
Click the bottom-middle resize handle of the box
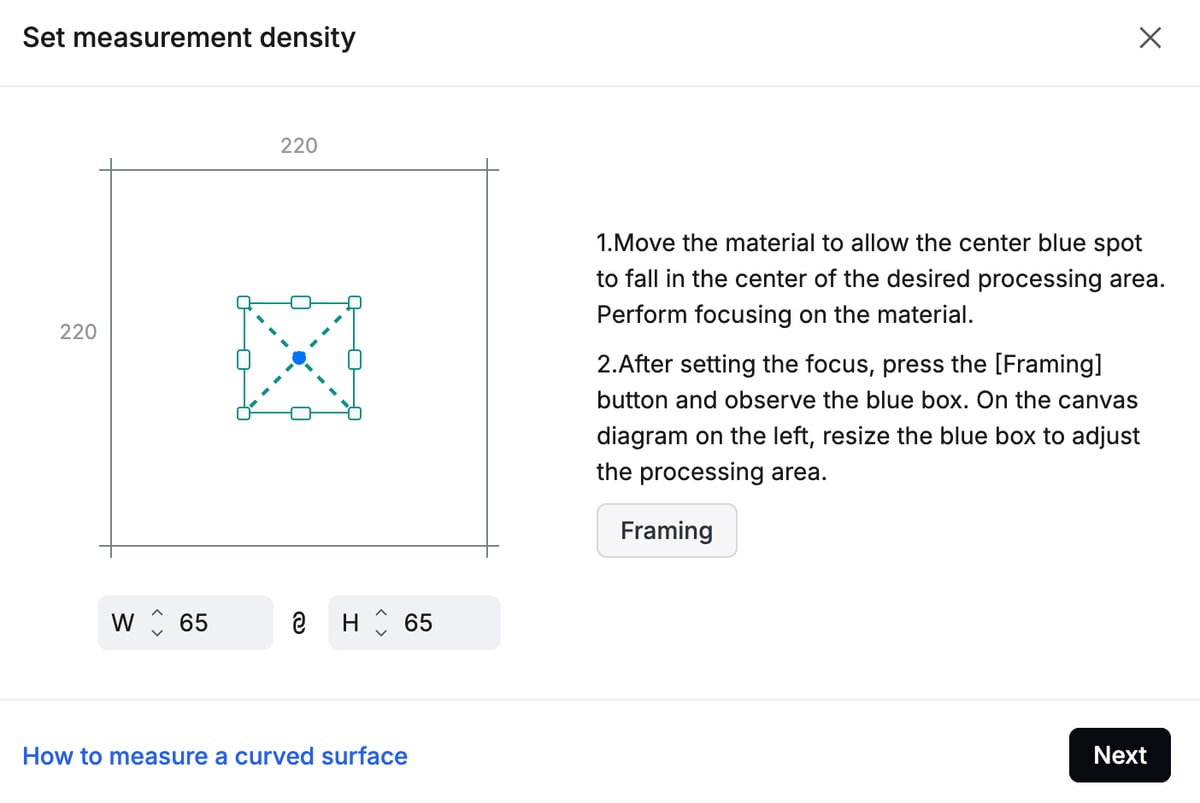[299, 412]
